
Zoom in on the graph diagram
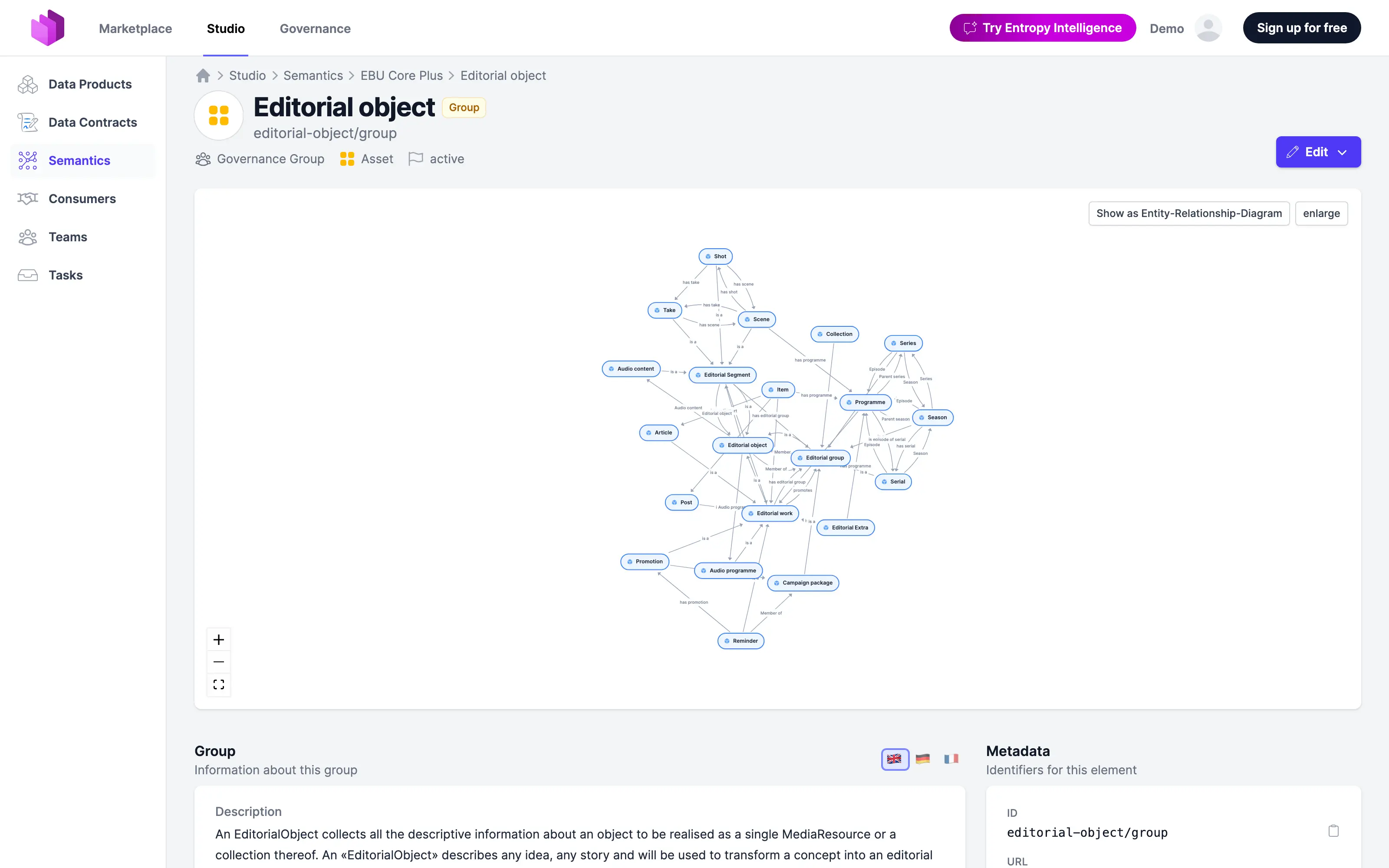[219, 639]
